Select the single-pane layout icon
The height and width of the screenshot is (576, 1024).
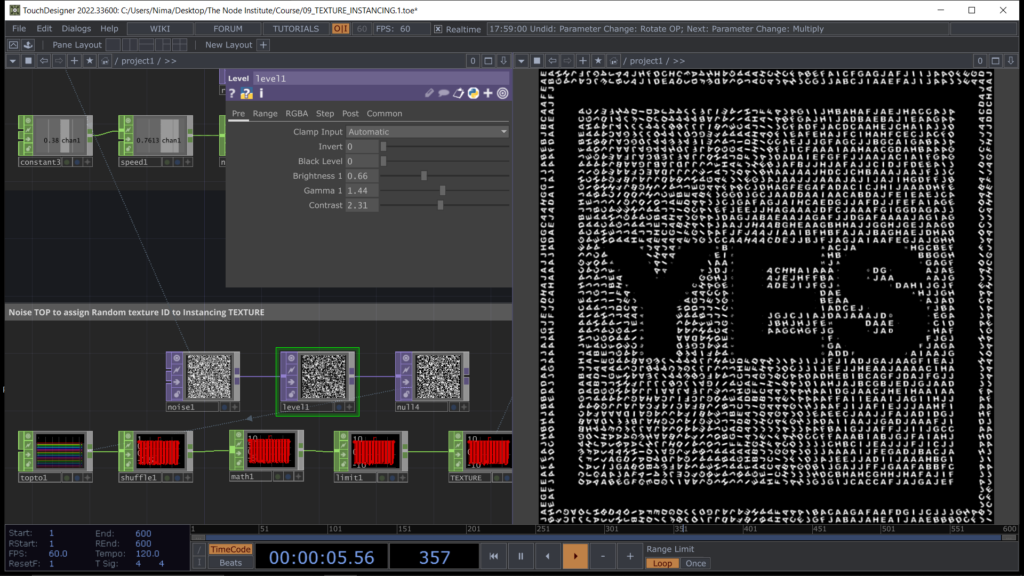coord(113,44)
